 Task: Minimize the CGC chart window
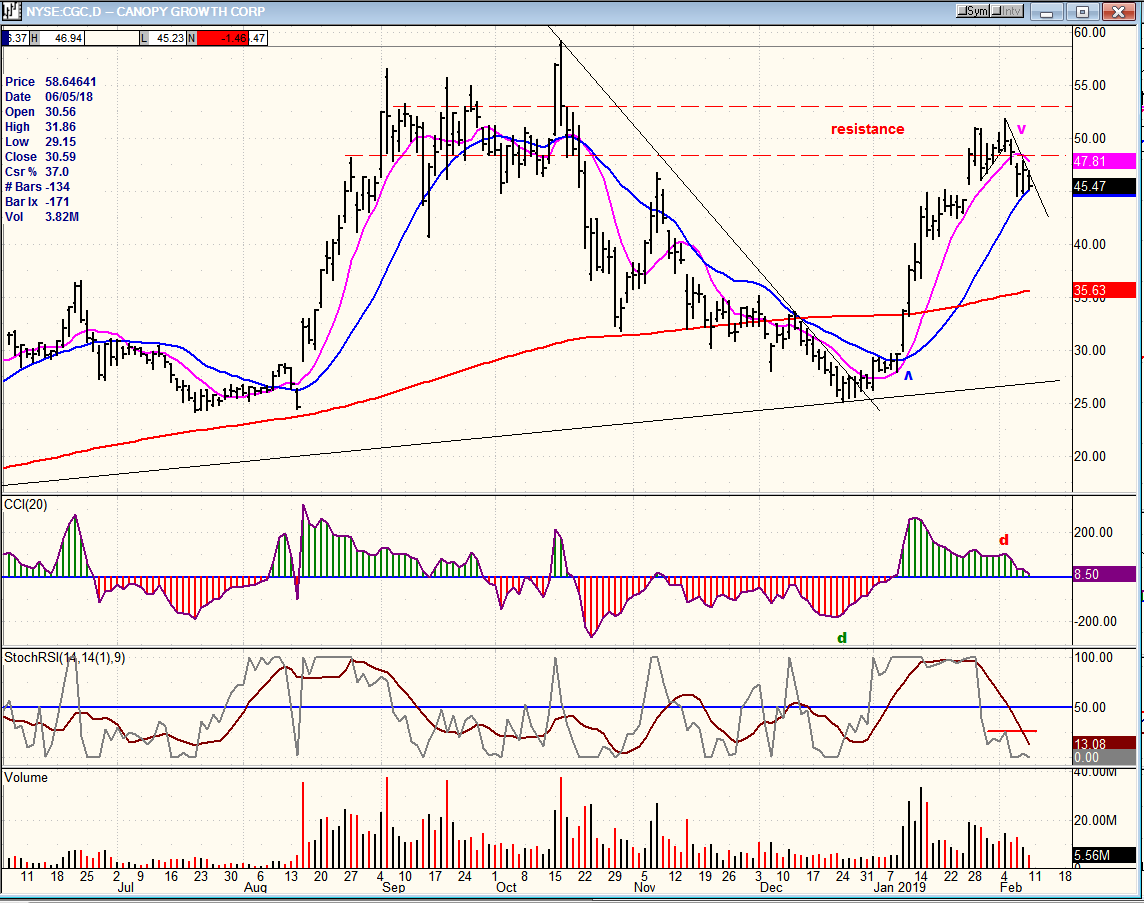click(1048, 12)
